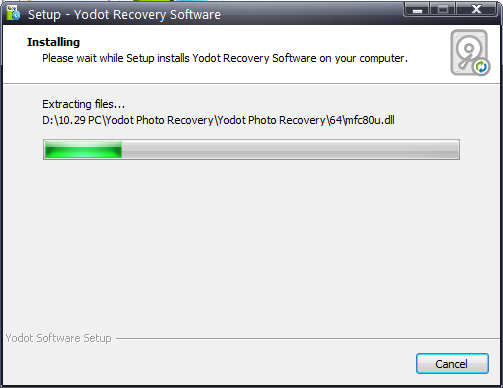Click the bold 'Installing' heading
This screenshot has height=388, width=503.
pyautogui.click(x=53, y=42)
